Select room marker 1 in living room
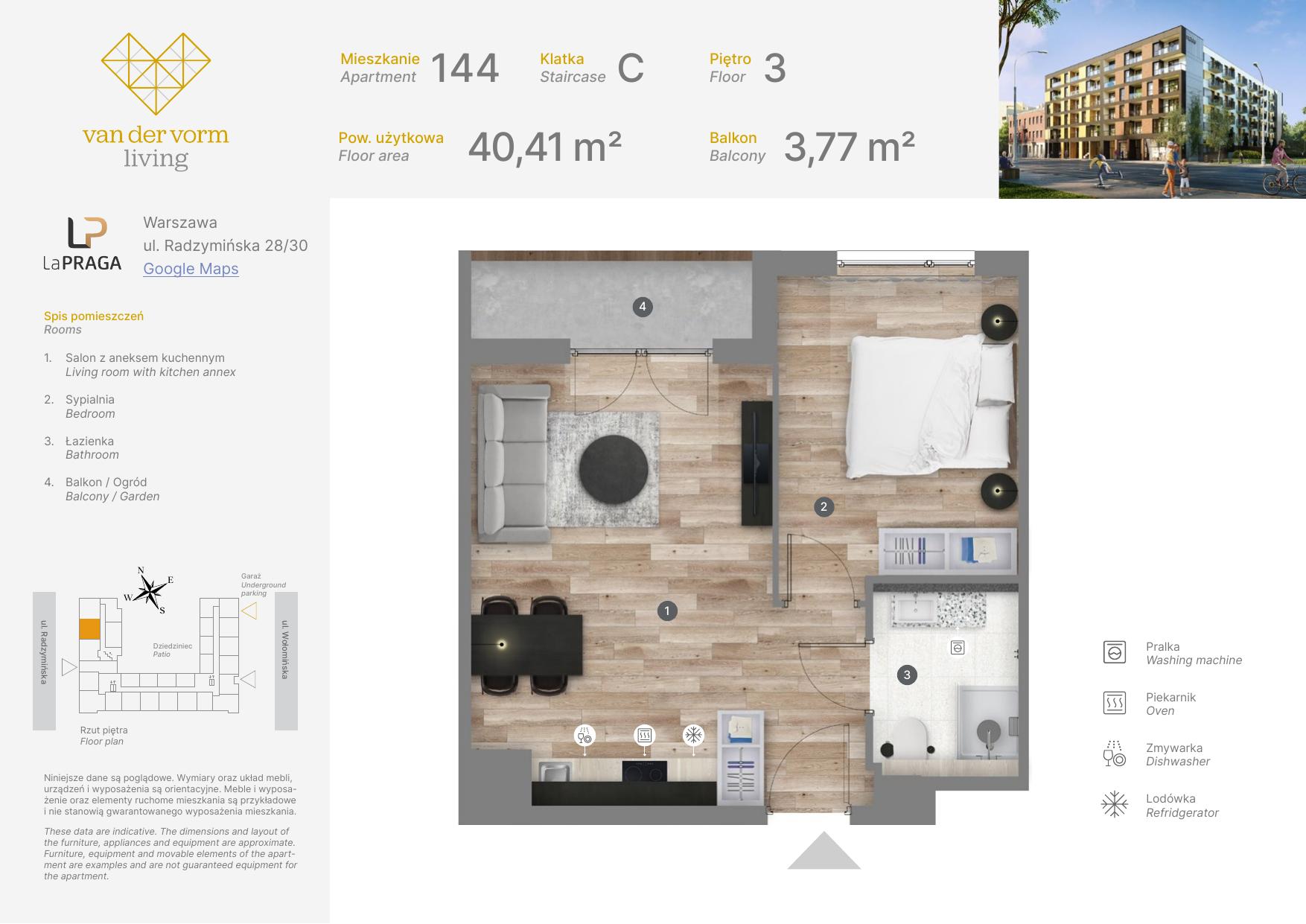The height and width of the screenshot is (924, 1306). tap(666, 611)
